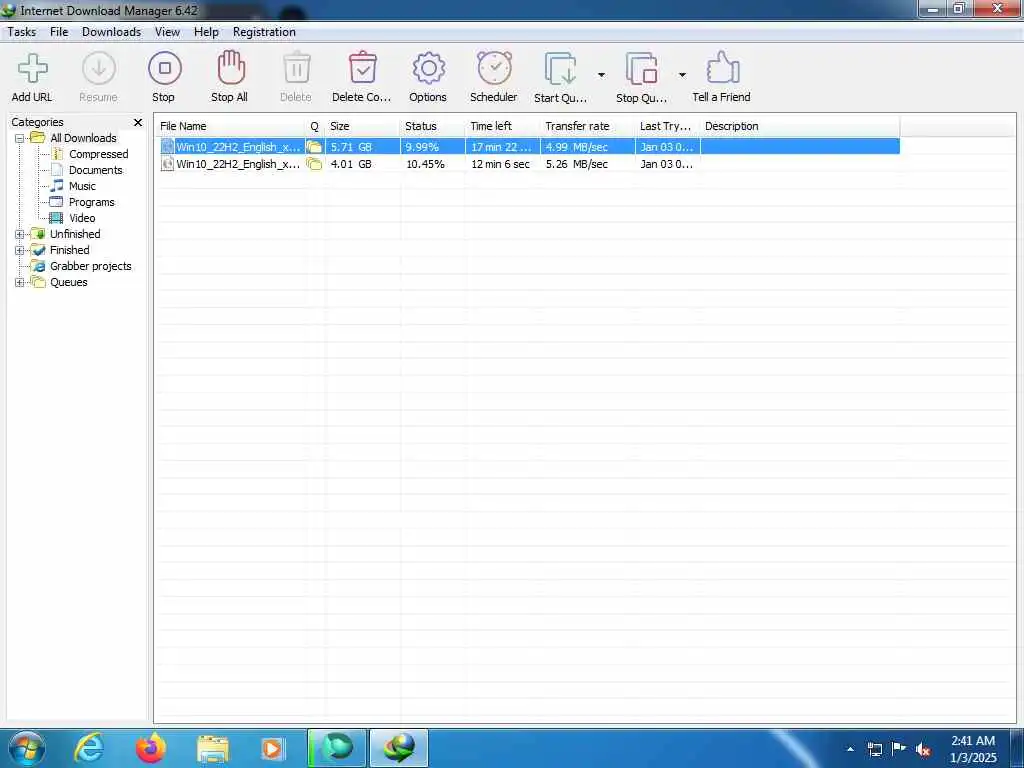Open the media player taskbar icon
The width and height of the screenshot is (1024, 768).
point(273,749)
